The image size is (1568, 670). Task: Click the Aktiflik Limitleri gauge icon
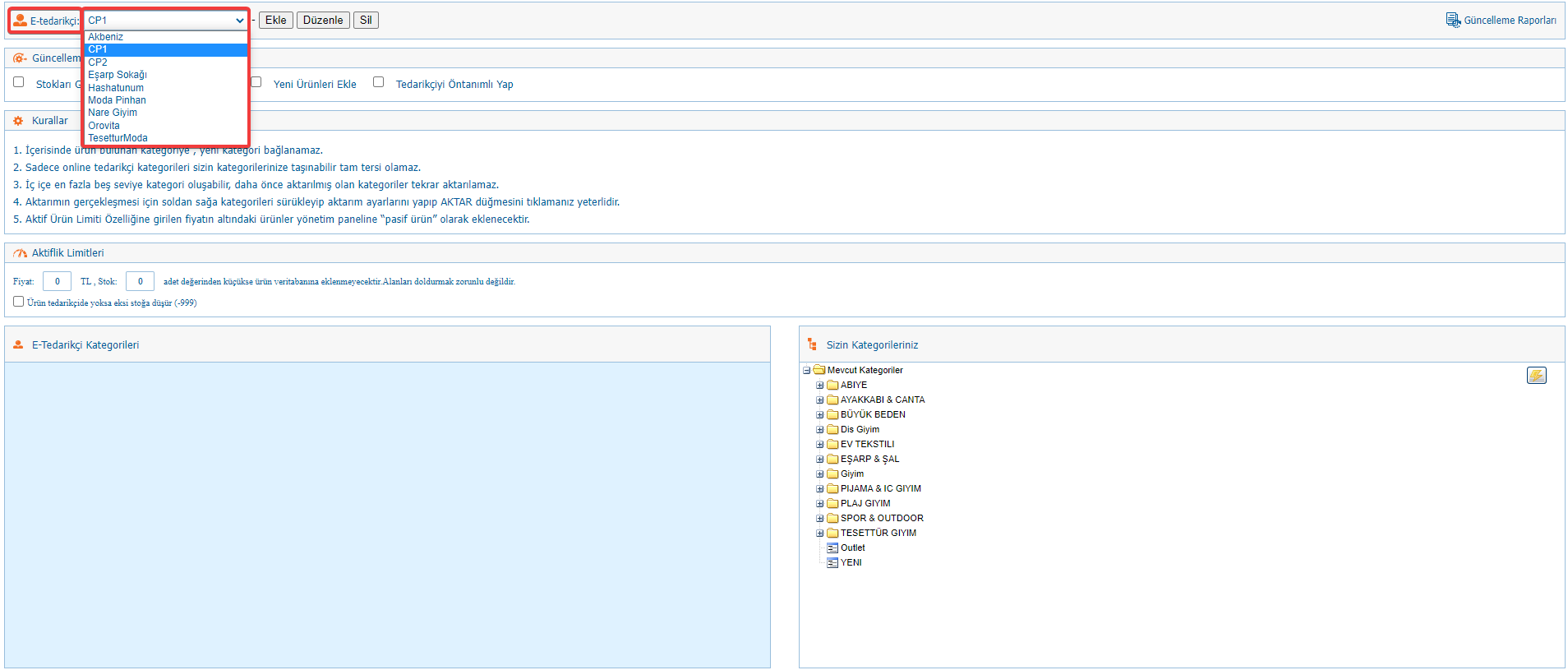pyautogui.click(x=20, y=253)
